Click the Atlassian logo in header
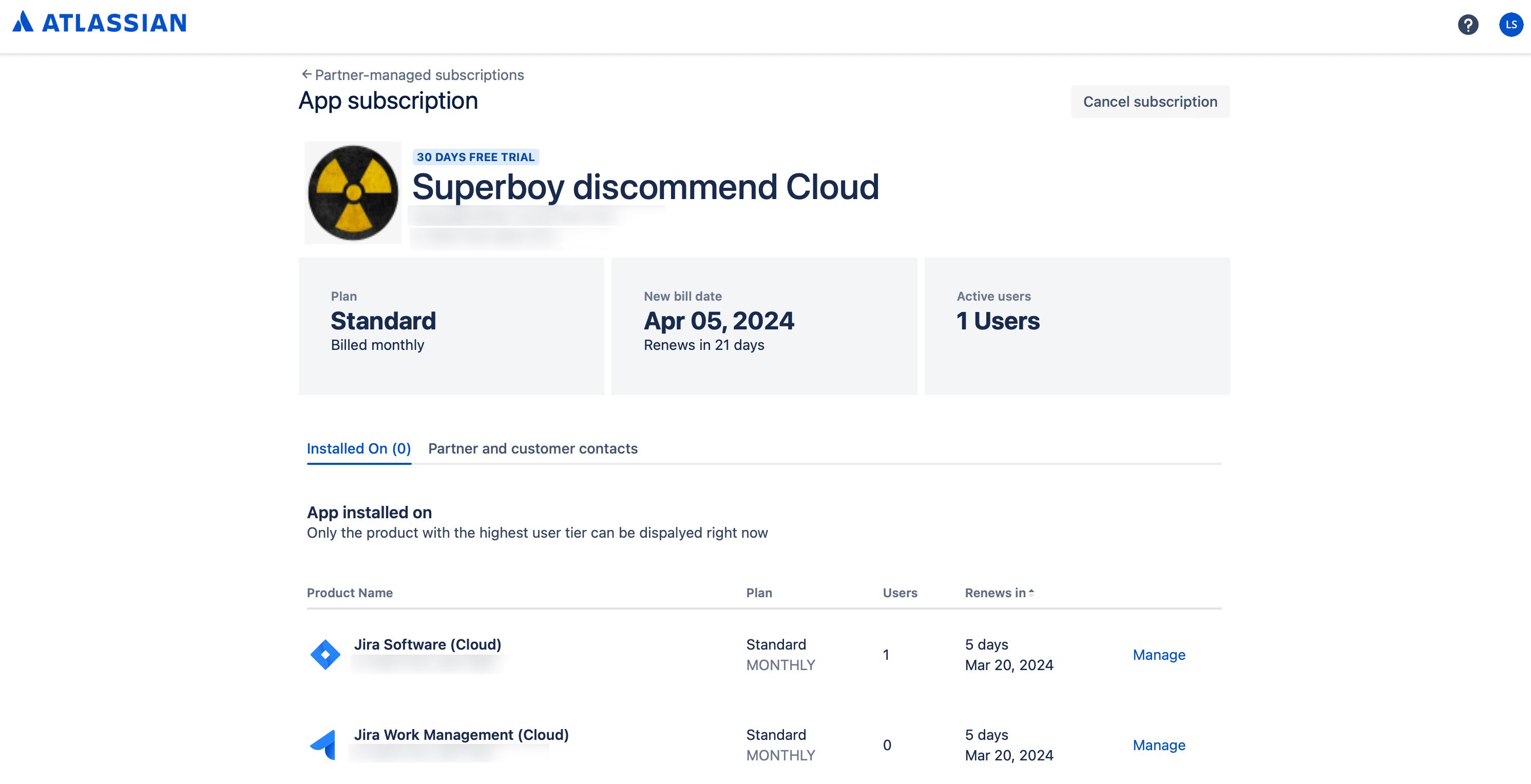This screenshot has height=784, width=1531. [x=99, y=23]
